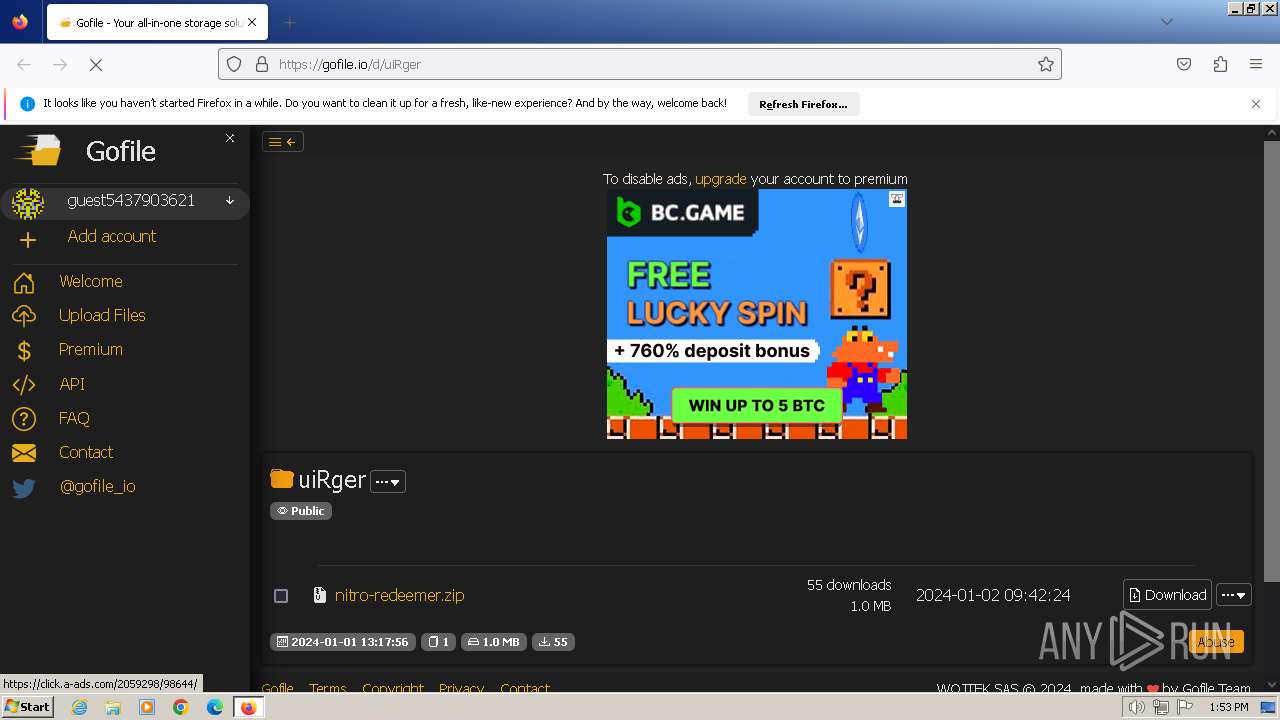Click the Abuse report button

pyautogui.click(x=1216, y=642)
